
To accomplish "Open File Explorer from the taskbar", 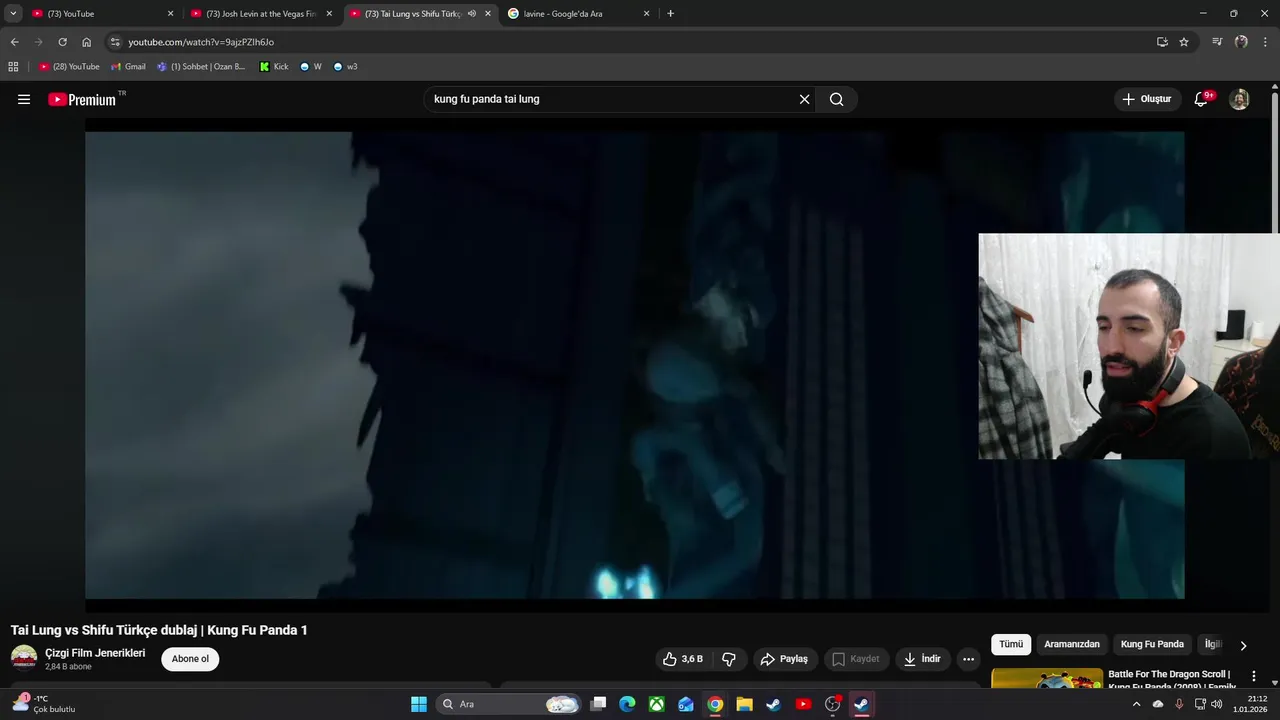I will (744, 704).
